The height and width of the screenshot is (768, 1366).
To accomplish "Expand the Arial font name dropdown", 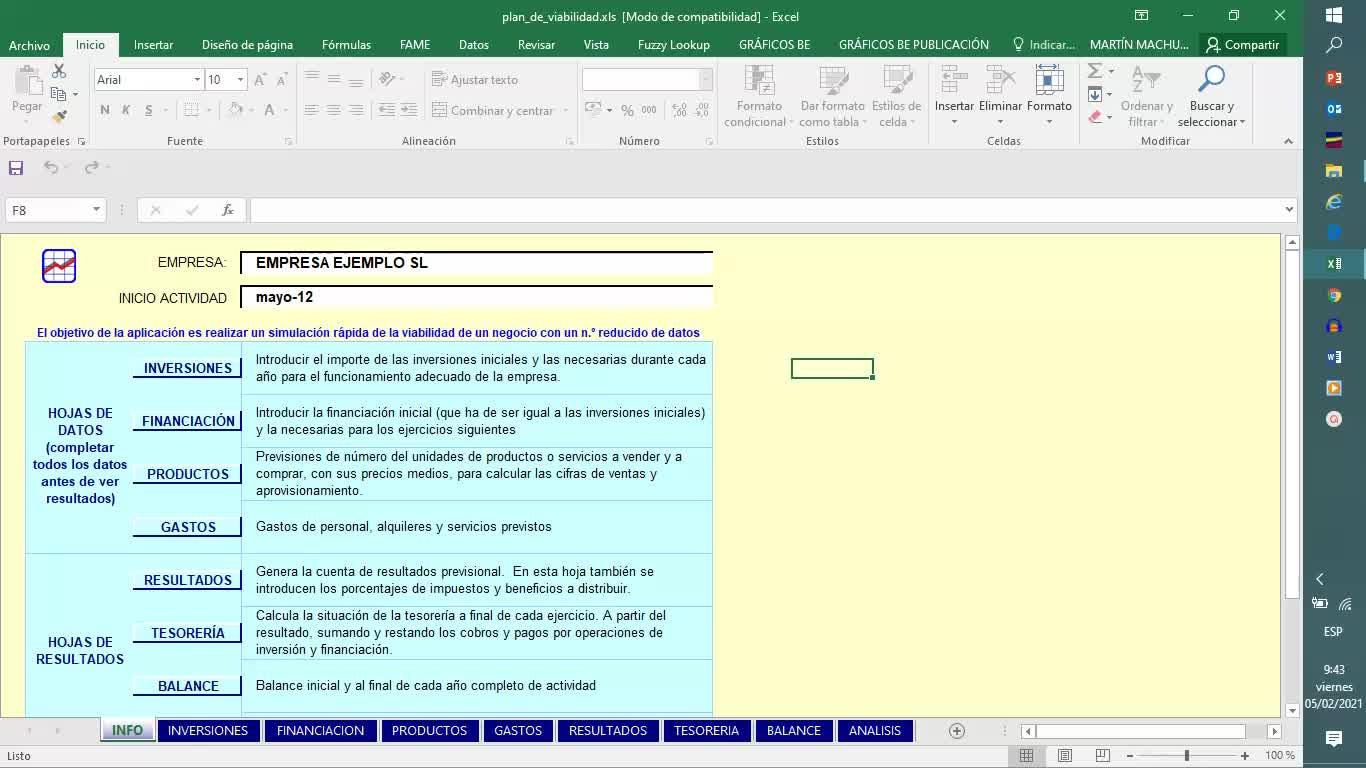I will pos(197,80).
